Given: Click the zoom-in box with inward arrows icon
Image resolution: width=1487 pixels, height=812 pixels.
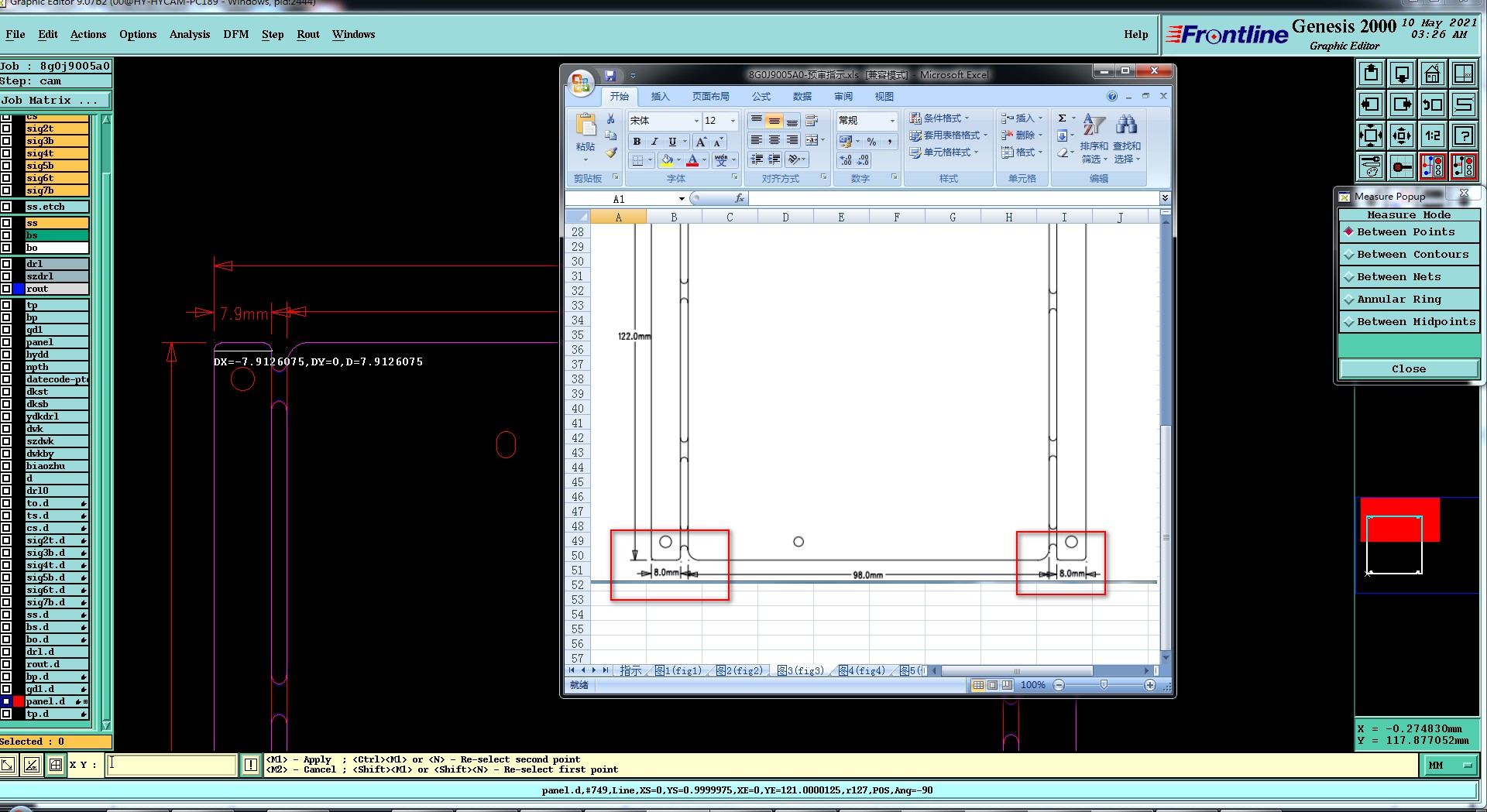Looking at the screenshot, I should (1371, 135).
